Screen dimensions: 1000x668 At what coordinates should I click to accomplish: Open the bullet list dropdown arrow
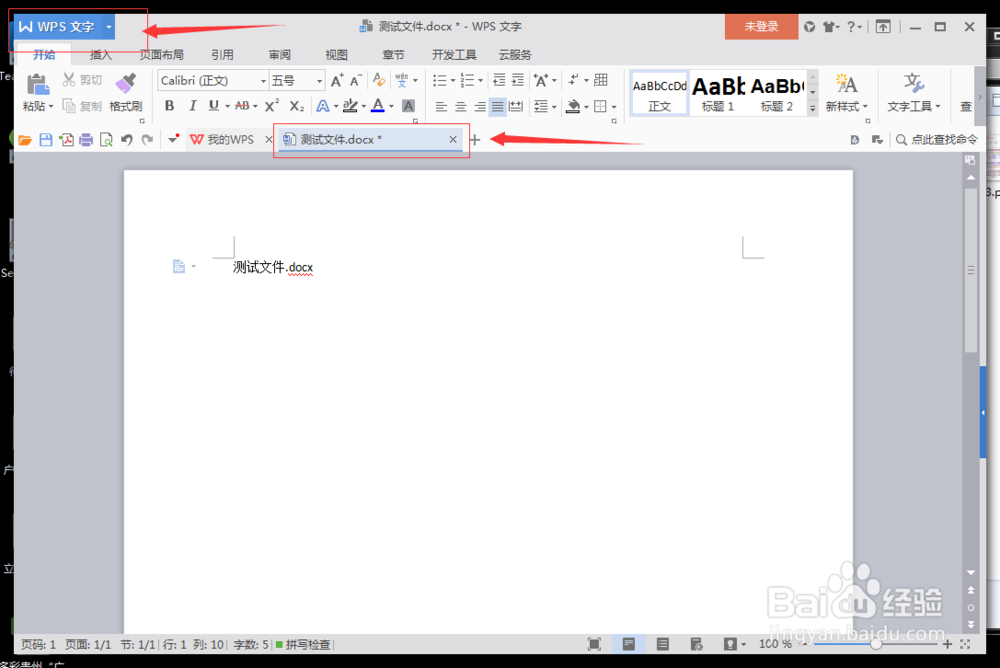453,80
